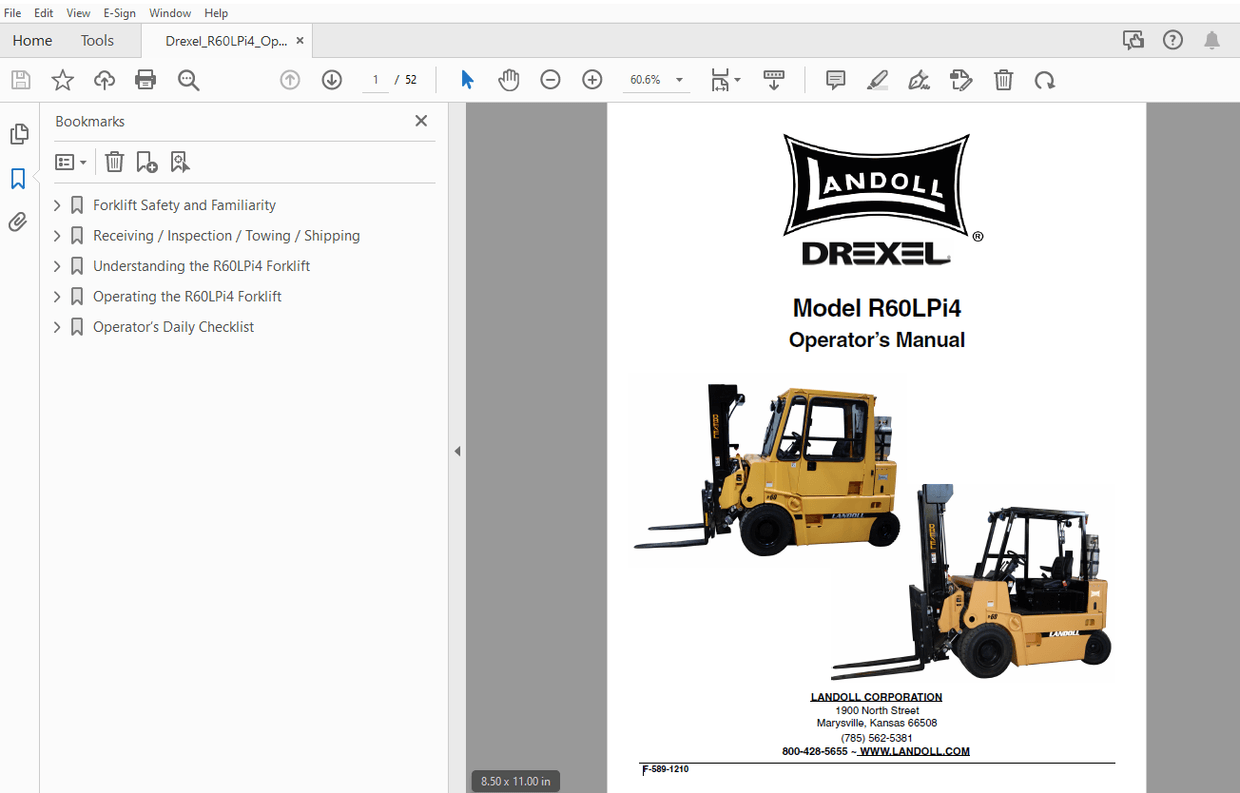This screenshot has height=793, width=1240.
Task: Click the page number input field
Action: tap(375, 79)
